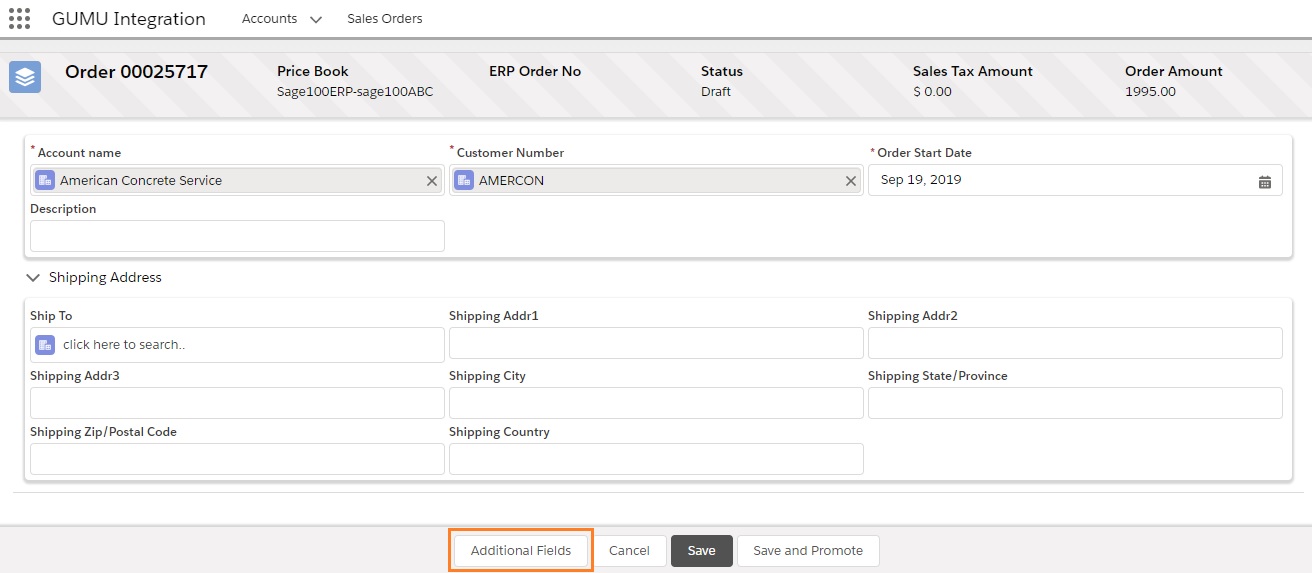1312x573 pixels.
Task: Switch to the Sales Orders tab
Action: [x=385, y=19]
